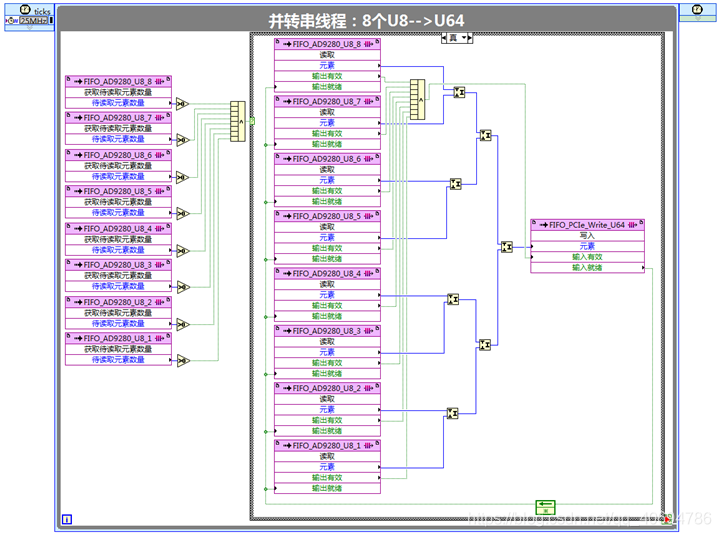Select the FIFO_AD9280_U8_1 read node header in case structure
Viewport: 721px width, 537px height.
(x=327, y=446)
